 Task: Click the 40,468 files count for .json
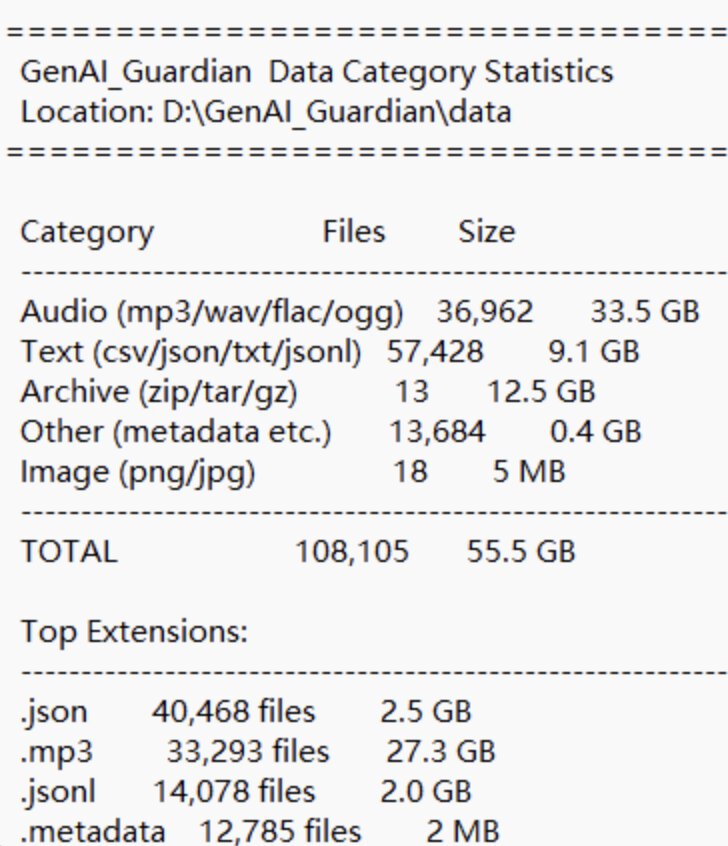click(233, 712)
